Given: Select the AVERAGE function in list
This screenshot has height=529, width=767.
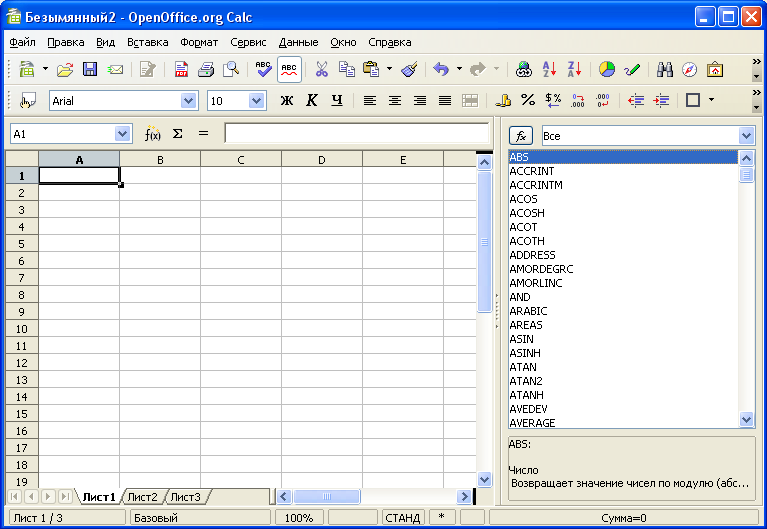Looking at the screenshot, I should [x=532, y=423].
